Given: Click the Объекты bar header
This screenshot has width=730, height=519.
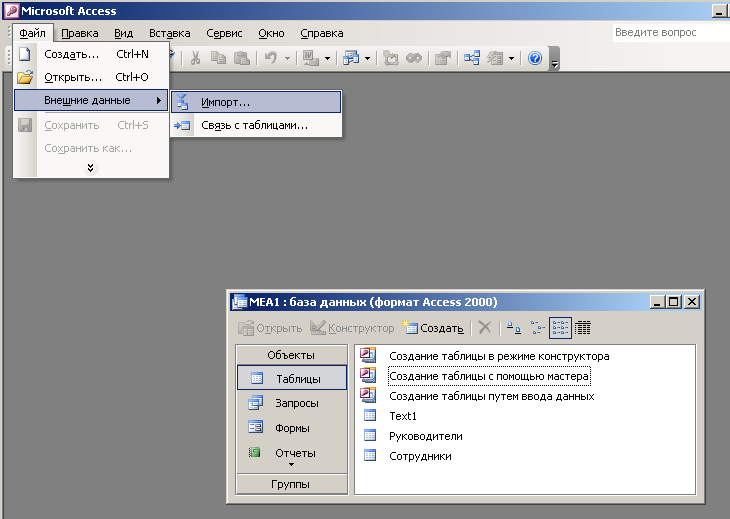Looking at the screenshot, I should point(291,355).
